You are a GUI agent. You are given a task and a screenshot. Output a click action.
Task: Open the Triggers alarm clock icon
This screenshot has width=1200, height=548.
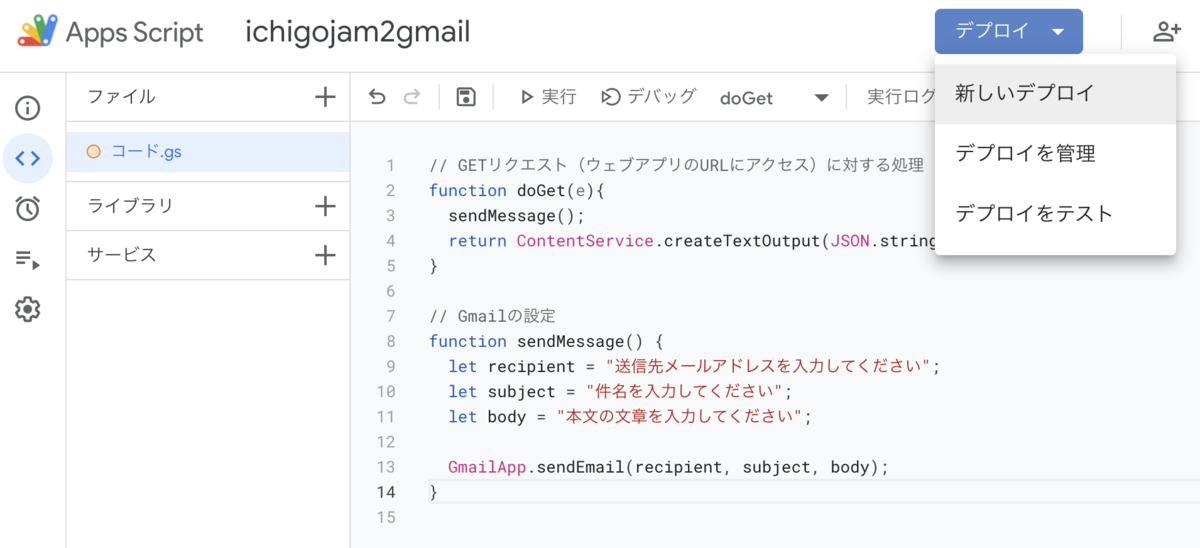[x=28, y=209]
